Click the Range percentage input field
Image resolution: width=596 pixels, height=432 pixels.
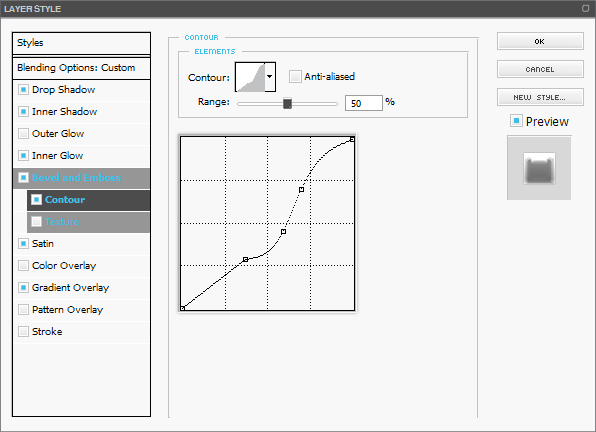tap(363, 103)
